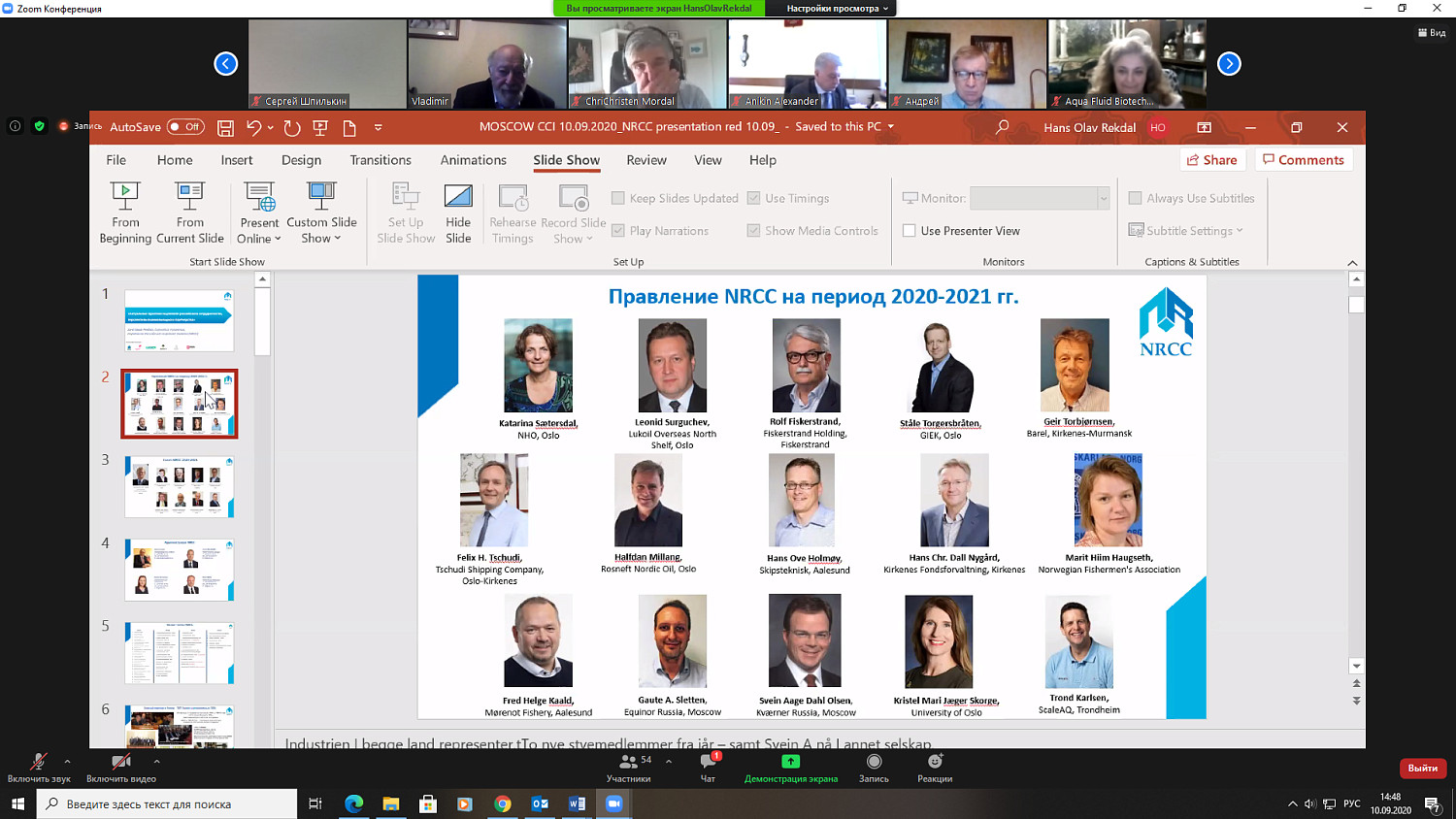1456x819 pixels.
Task: Switch to the Home tab
Action: coord(175,160)
